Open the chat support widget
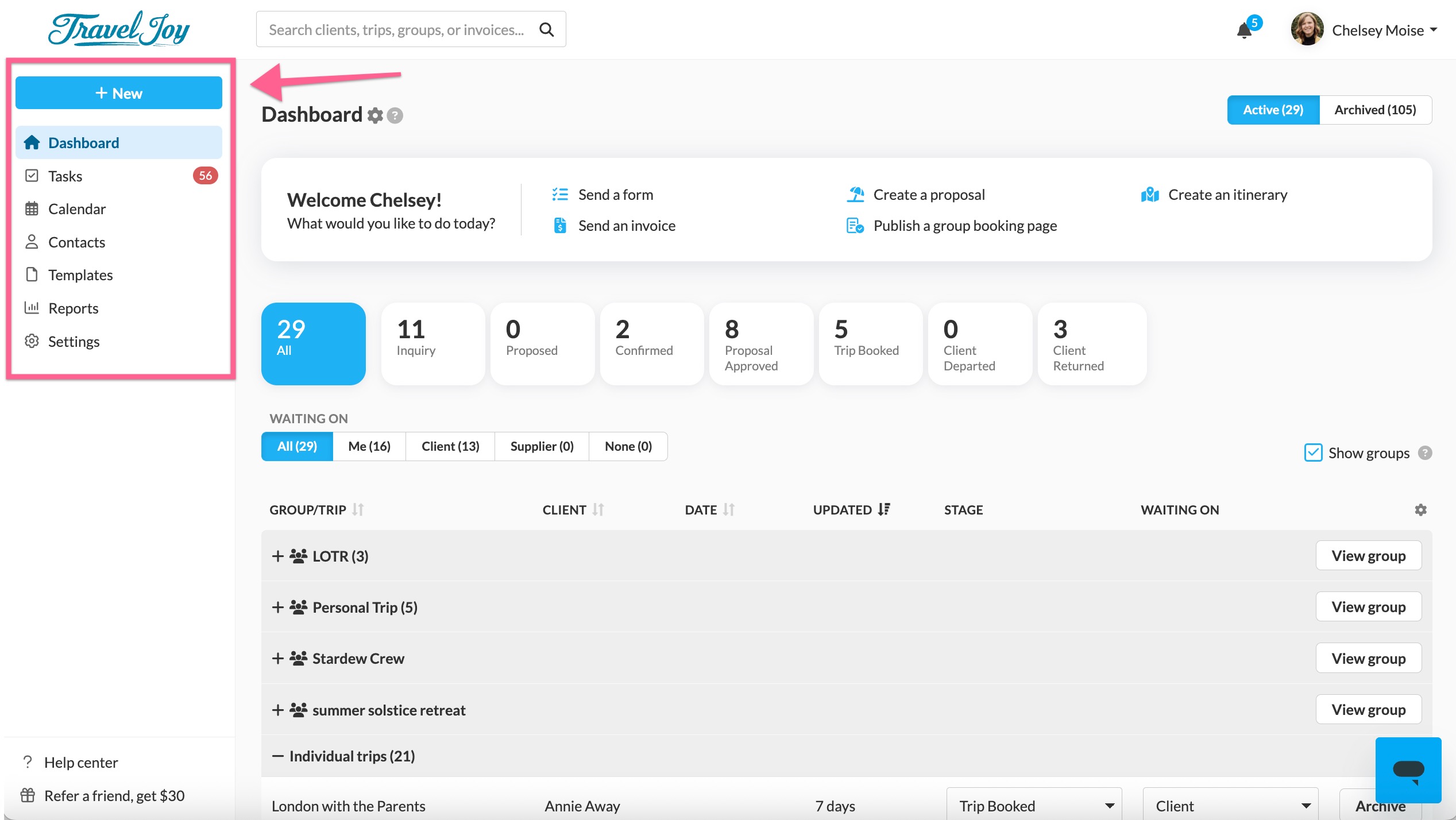This screenshot has width=1456, height=820. (1408, 769)
